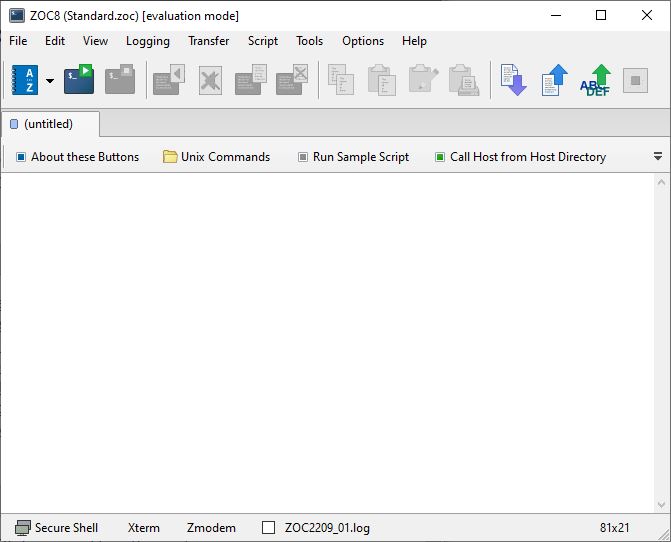The height and width of the screenshot is (542, 671).
Task: Click the Download file icon with purple arrow
Action: (x=514, y=80)
